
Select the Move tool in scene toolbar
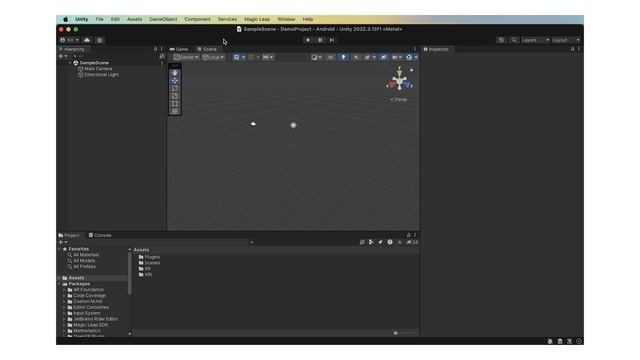pyautogui.click(x=175, y=80)
